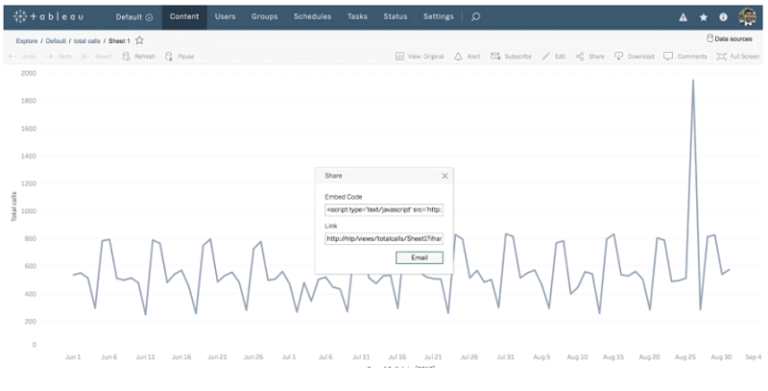This screenshot has width=768, height=391.
Task: Switch to the Content tab
Action: coord(184,17)
